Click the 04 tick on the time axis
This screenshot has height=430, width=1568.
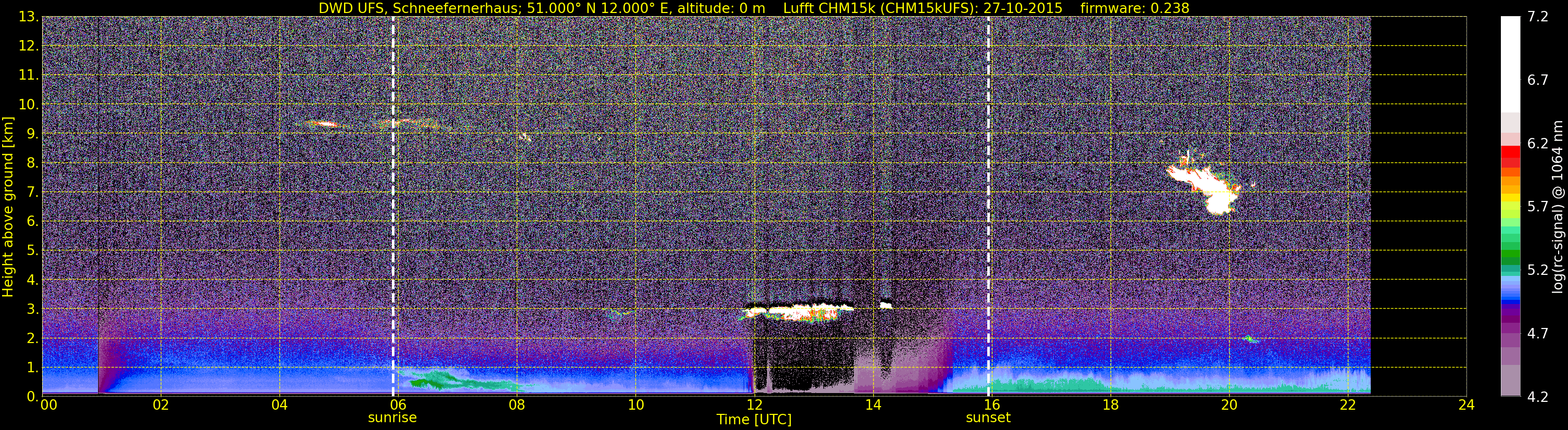point(279,405)
